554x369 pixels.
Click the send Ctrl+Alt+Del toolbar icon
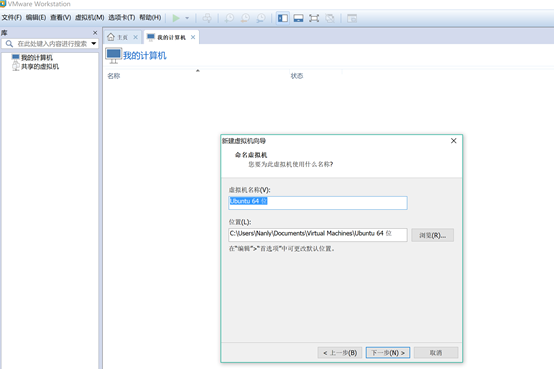(x=207, y=18)
